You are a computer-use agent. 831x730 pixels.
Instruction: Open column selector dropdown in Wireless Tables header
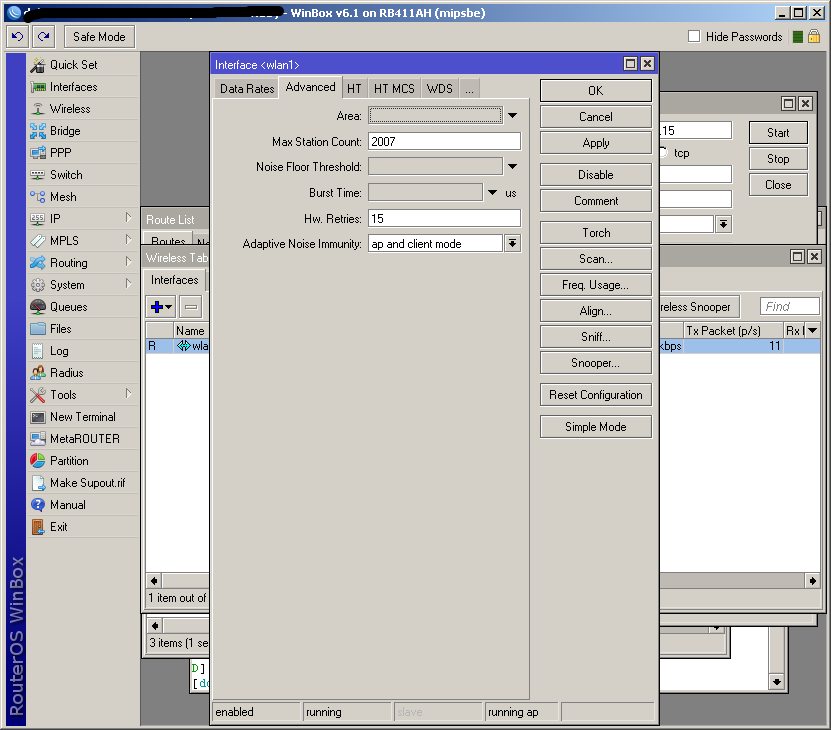pyautogui.click(x=812, y=330)
